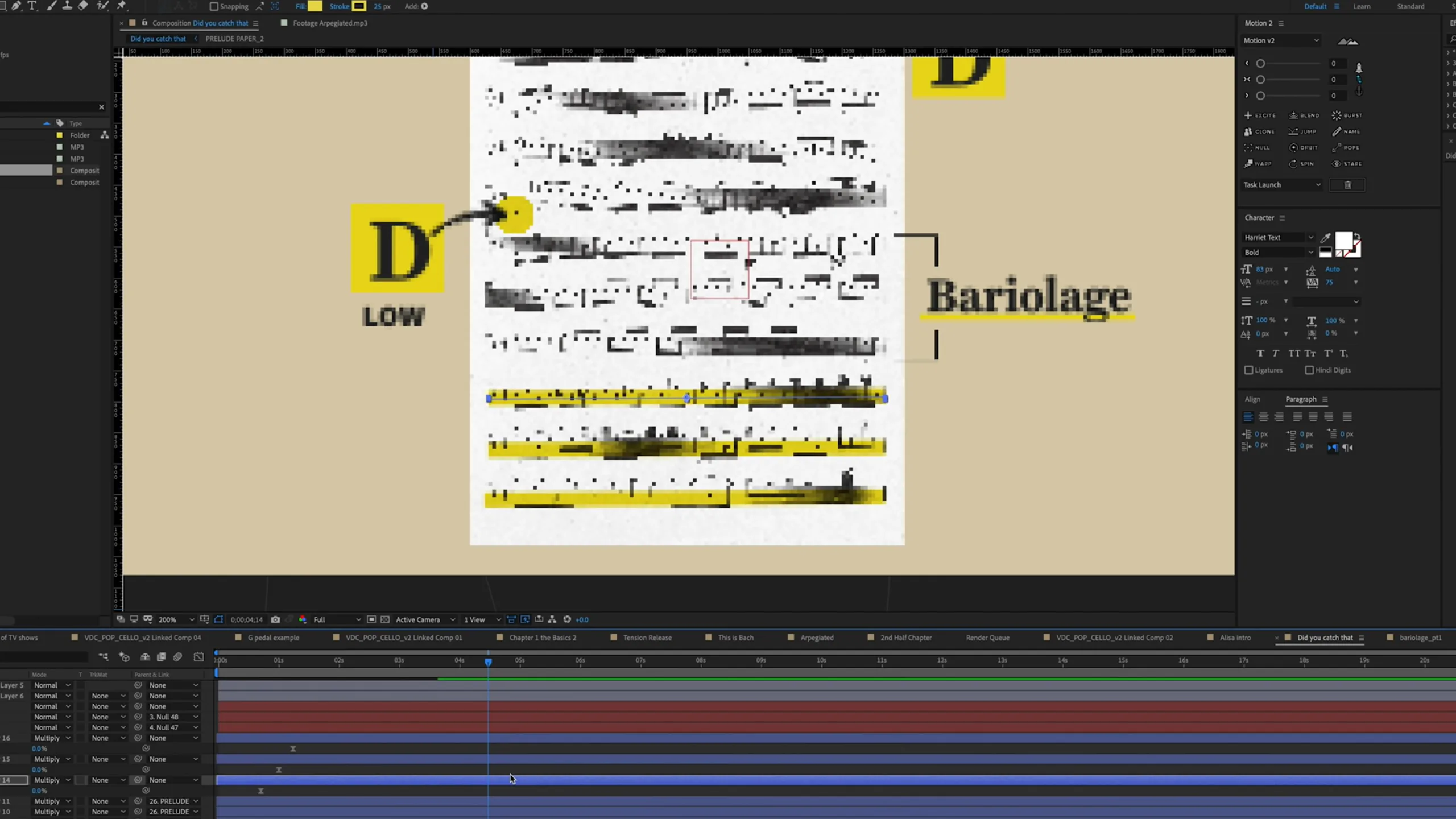
Task: Select the Type tool in the toolbar
Action: click(x=32, y=6)
